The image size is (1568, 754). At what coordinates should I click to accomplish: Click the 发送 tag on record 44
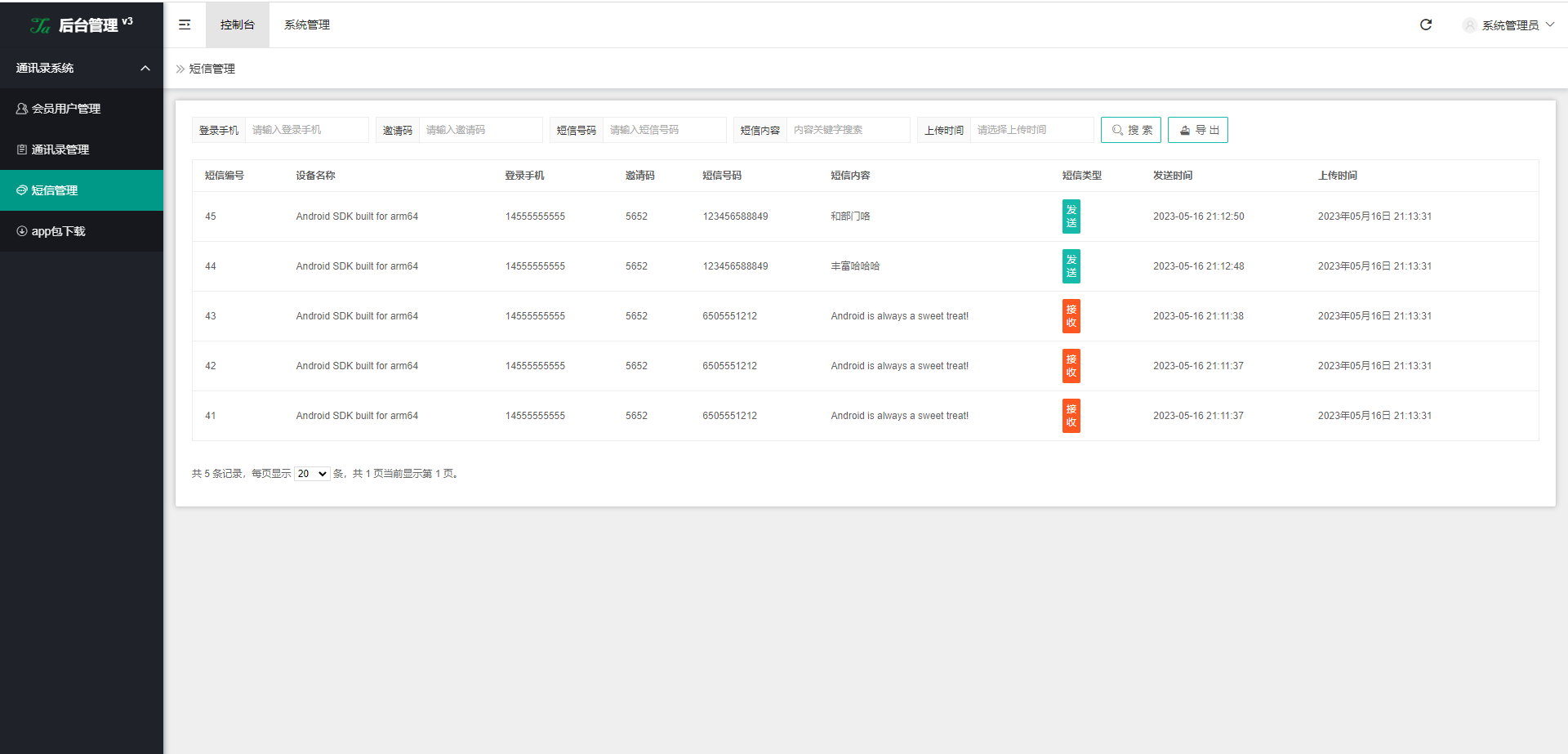(x=1071, y=266)
